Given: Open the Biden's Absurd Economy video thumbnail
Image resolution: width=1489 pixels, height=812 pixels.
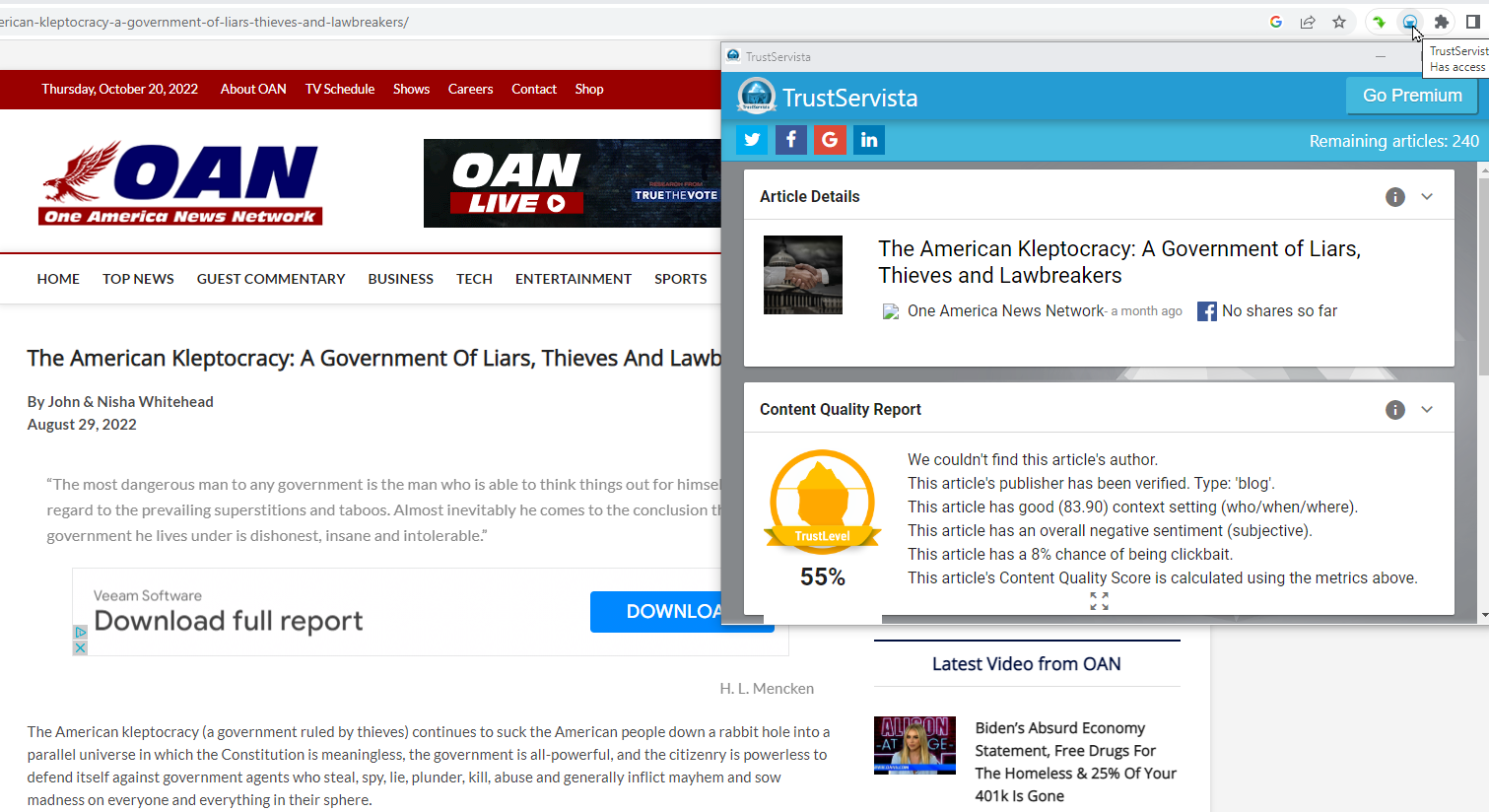Looking at the screenshot, I should pyautogui.click(x=914, y=745).
